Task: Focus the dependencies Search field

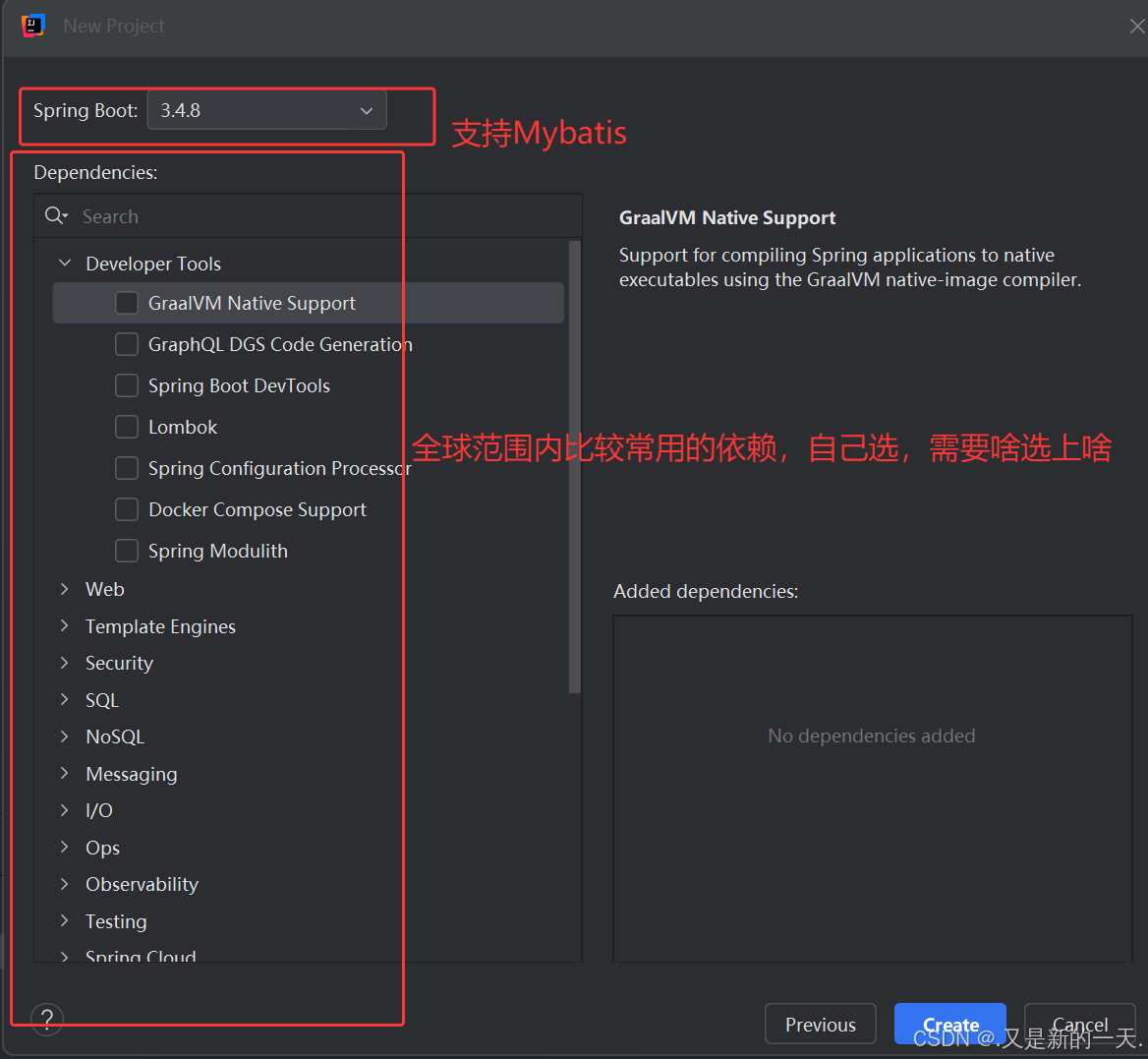Action: coord(308,216)
